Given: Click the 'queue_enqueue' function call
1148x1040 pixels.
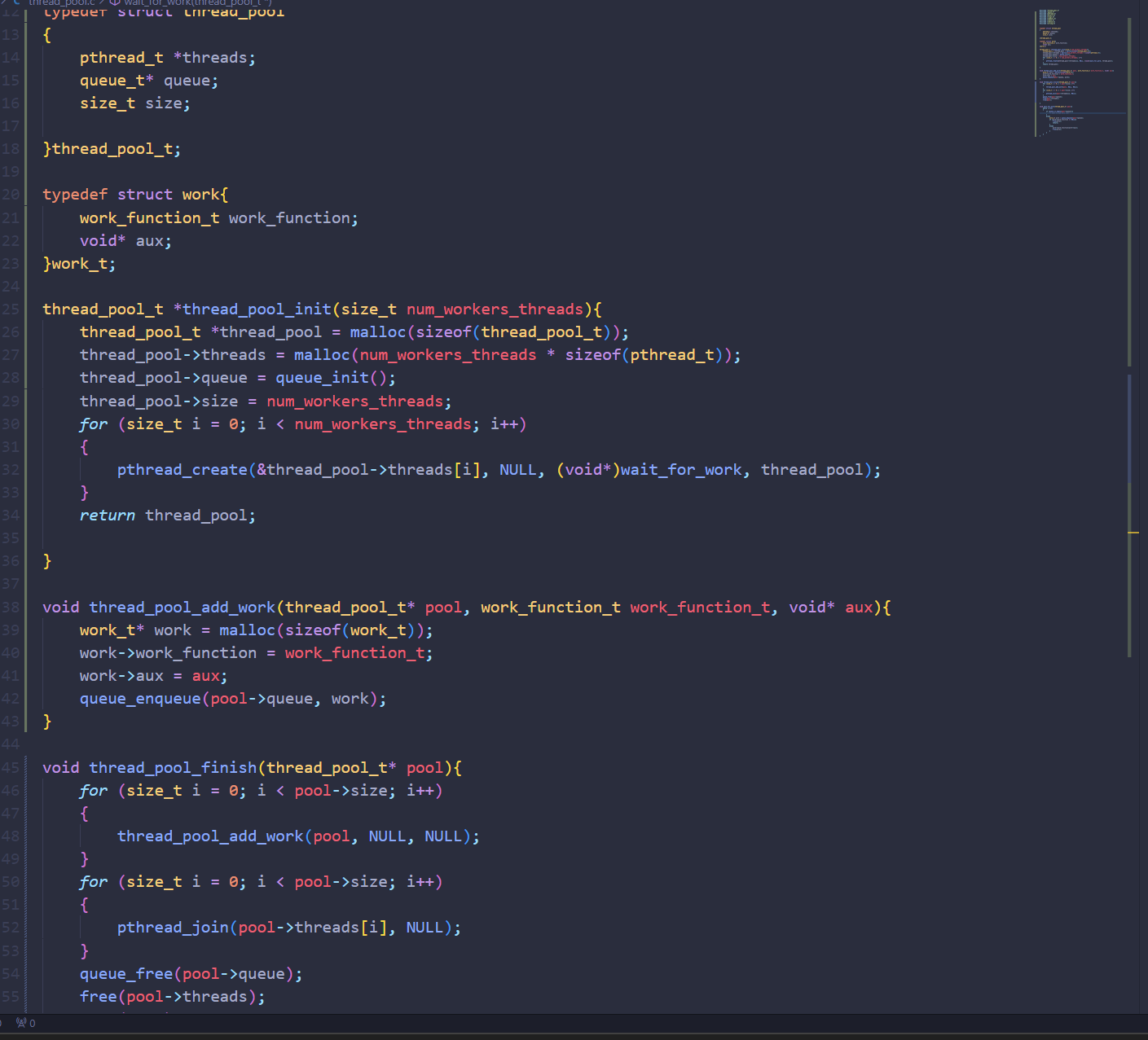Looking at the screenshot, I should (140, 699).
